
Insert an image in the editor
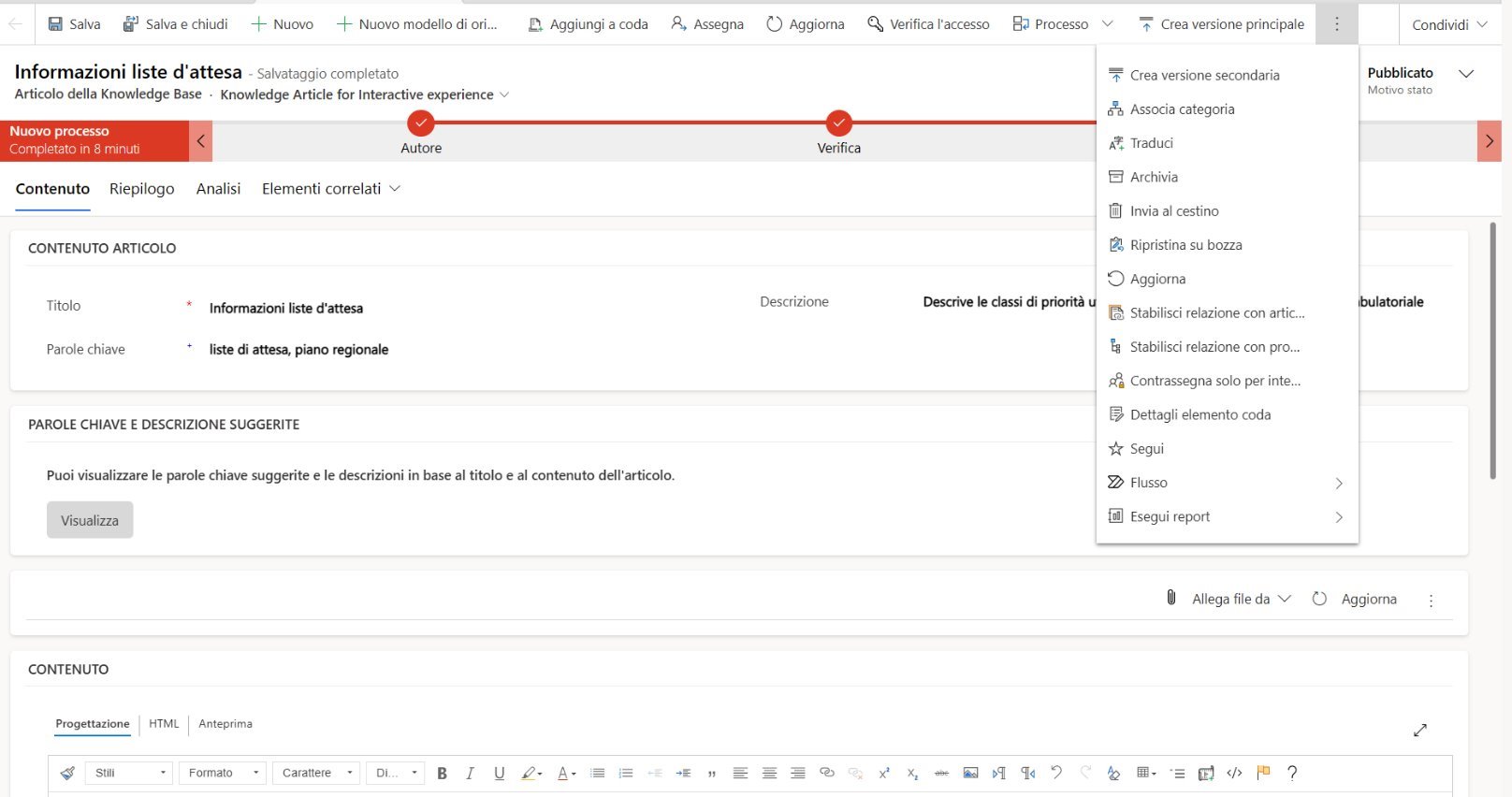pyautogui.click(x=970, y=773)
